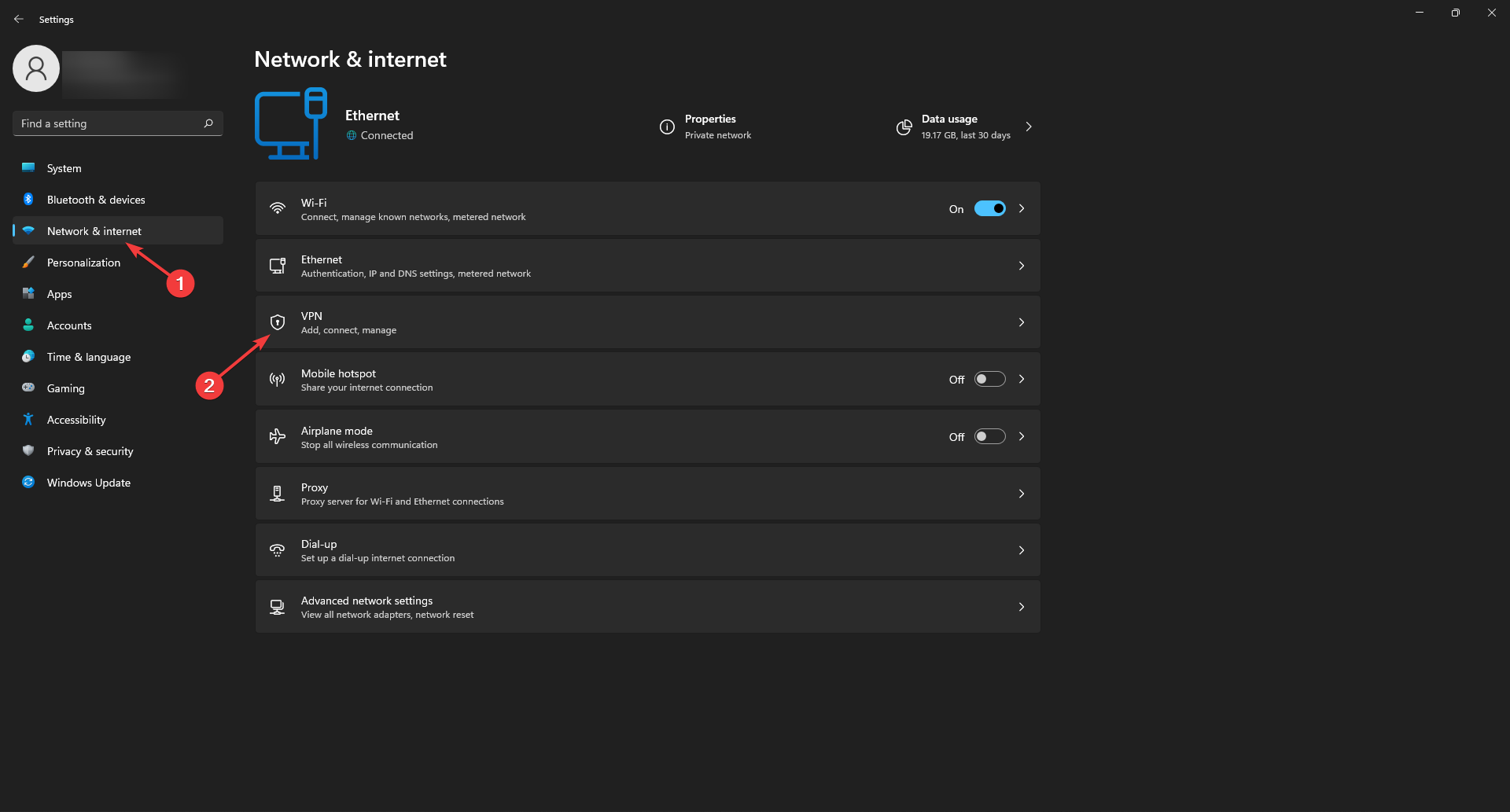The width and height of the screenshot is (1510, 812).
Task: Open Dial-up row chevron arrow
Action: click(x=1022, y=550)
